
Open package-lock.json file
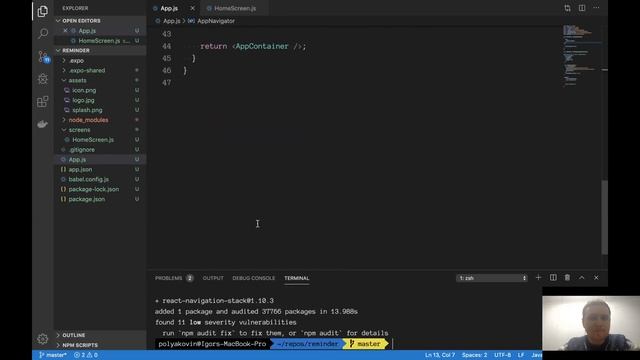coord(94,189)
